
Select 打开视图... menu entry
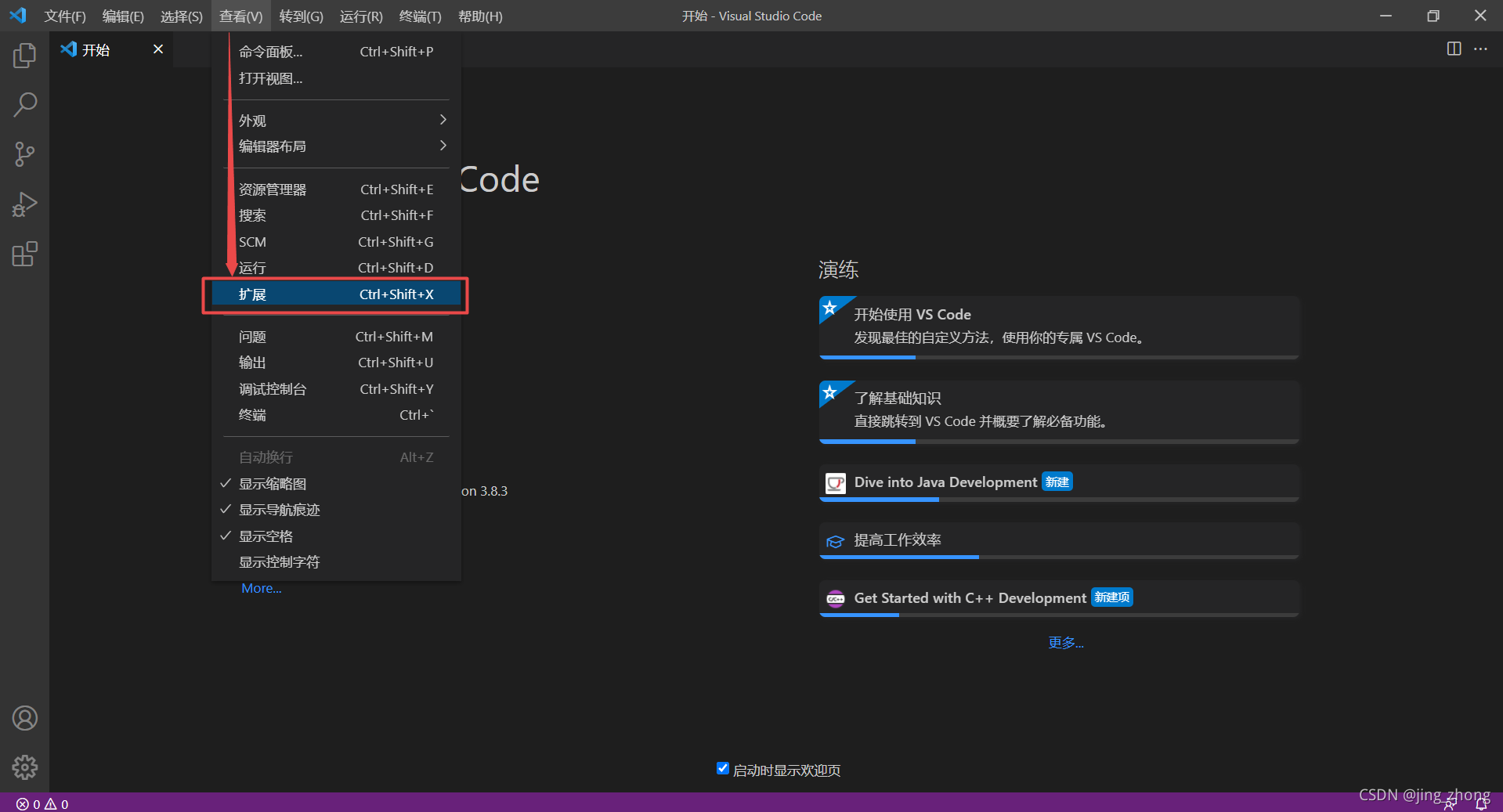tap(336, 78)
